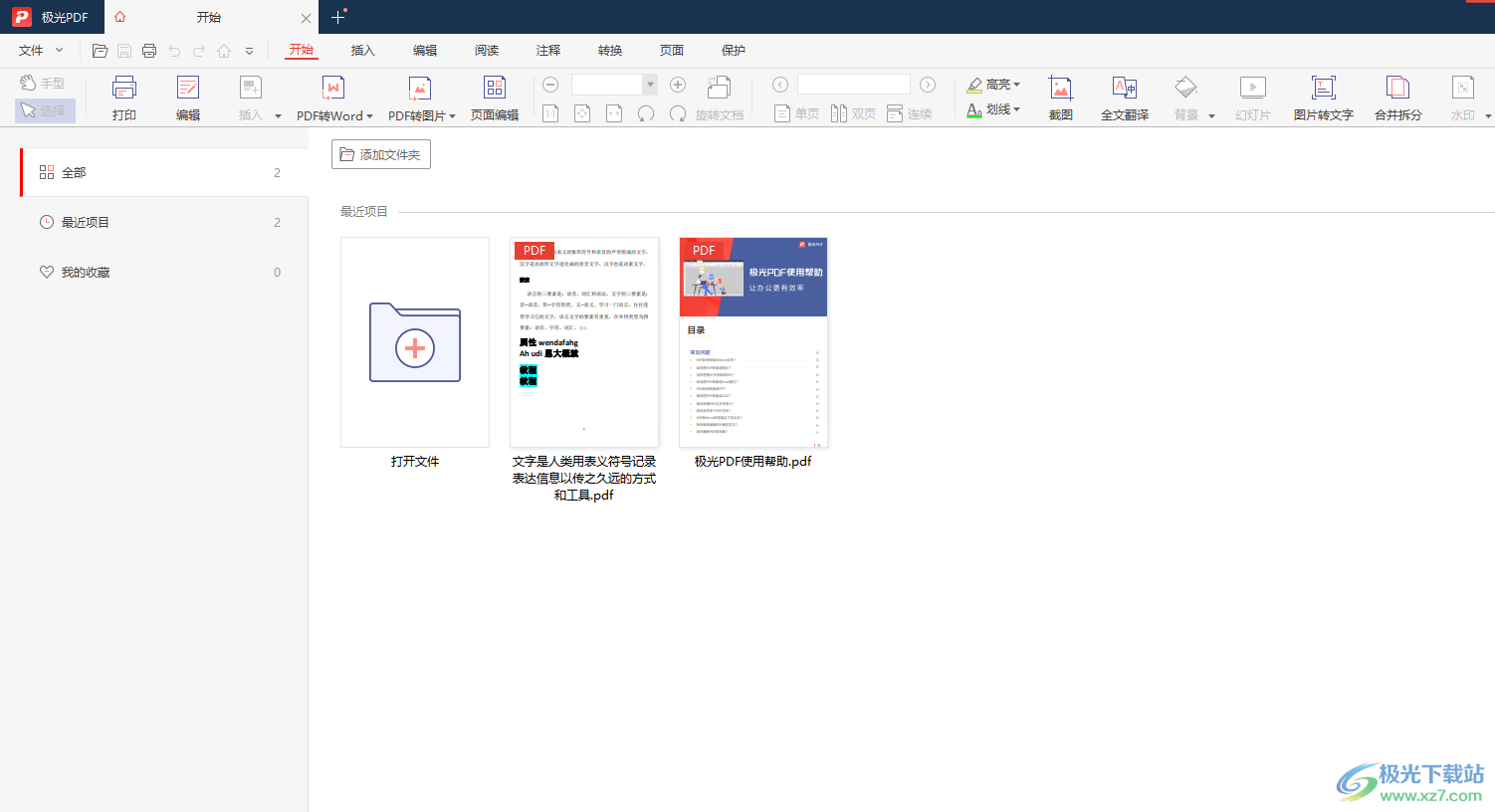The width and height of the screenshot is (1495, 812).
Task: Click the 背景 background icon
Action: tap(1185, 88)
